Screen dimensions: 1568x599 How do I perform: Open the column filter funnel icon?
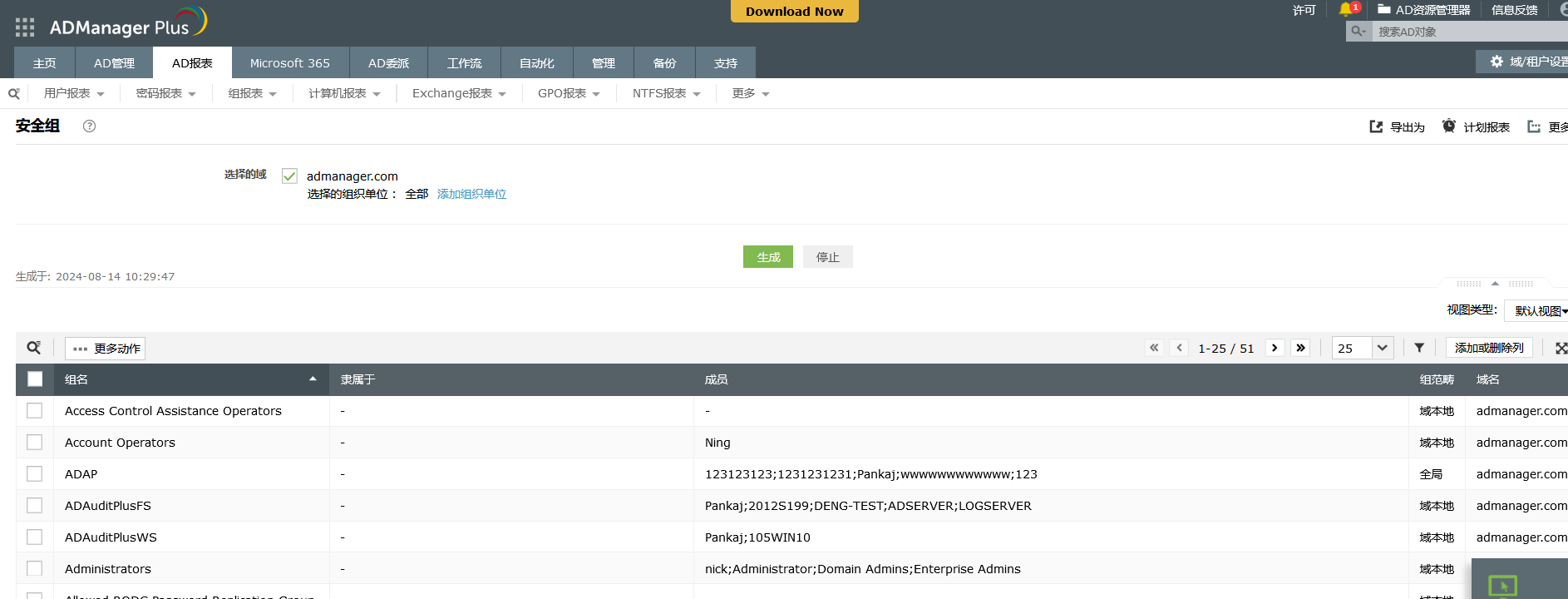[1419, 348]
